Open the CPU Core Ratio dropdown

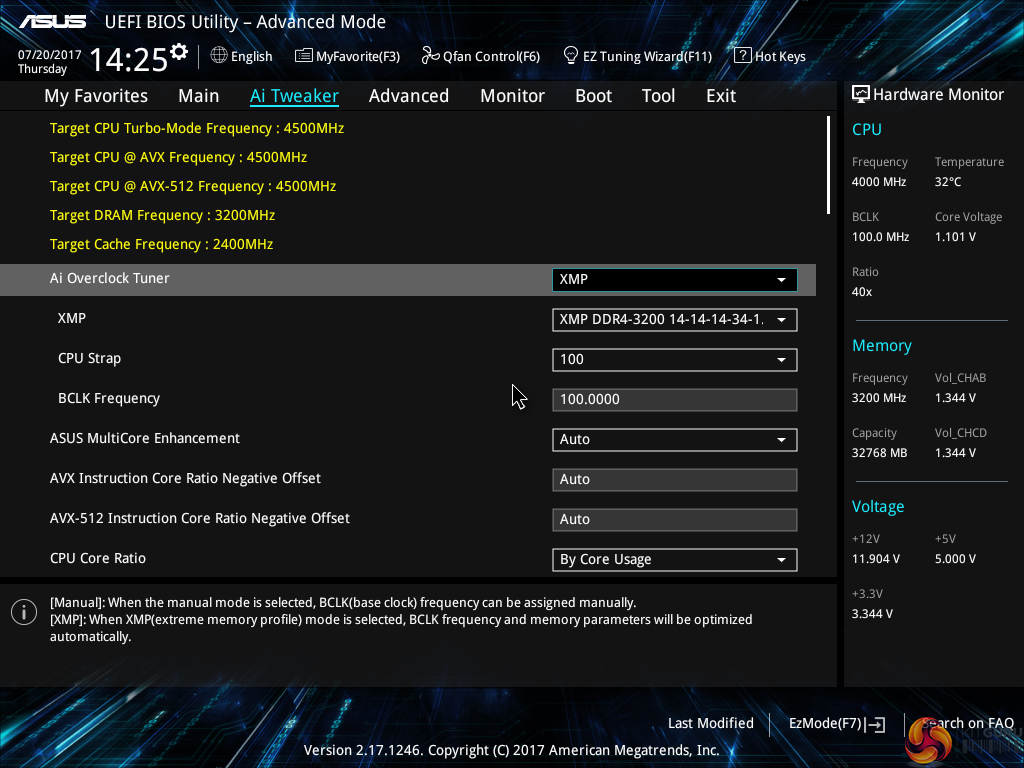(x=674, y=560)
